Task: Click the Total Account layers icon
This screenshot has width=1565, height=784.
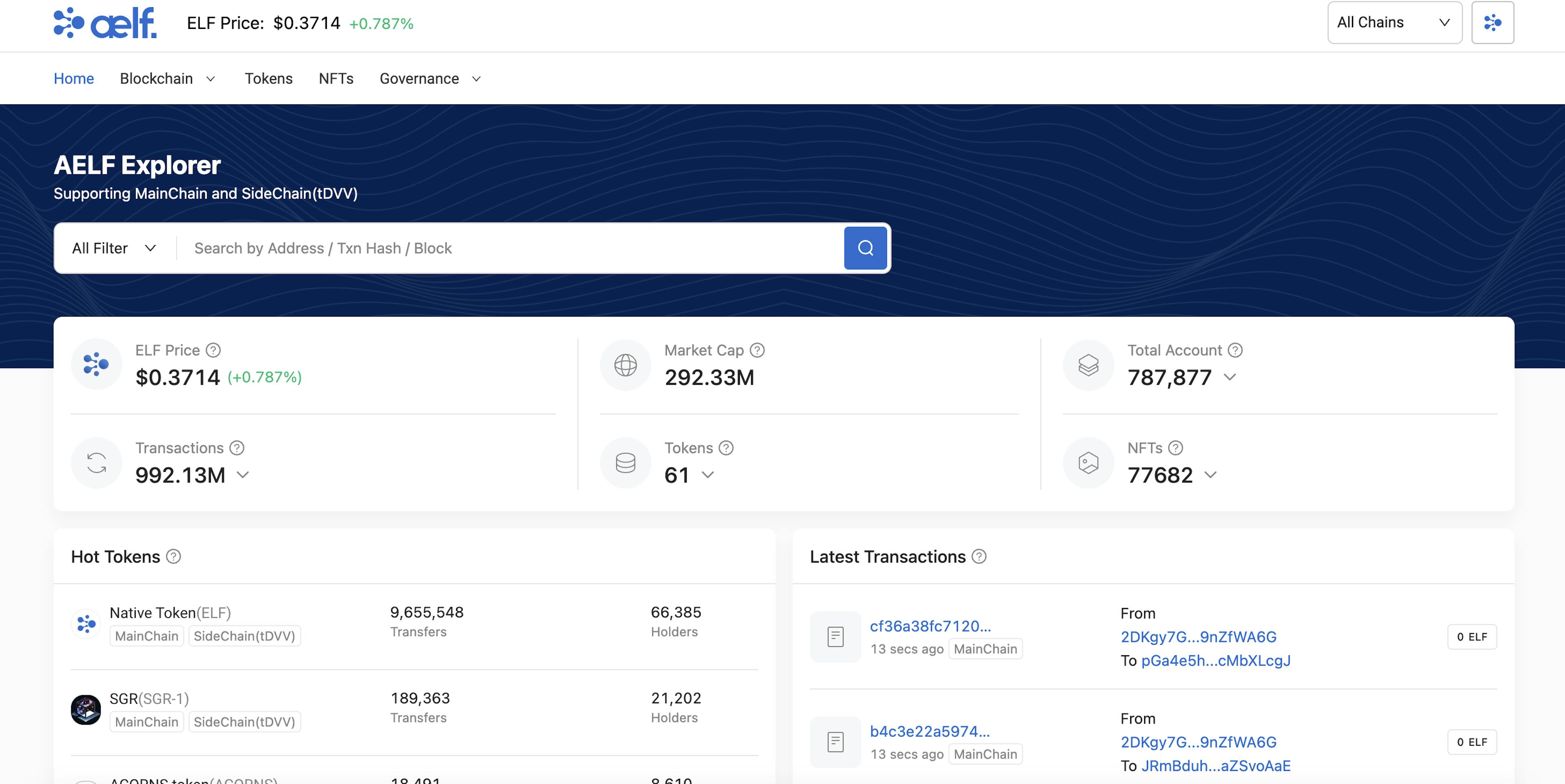Action: [x=1088, y=365]
